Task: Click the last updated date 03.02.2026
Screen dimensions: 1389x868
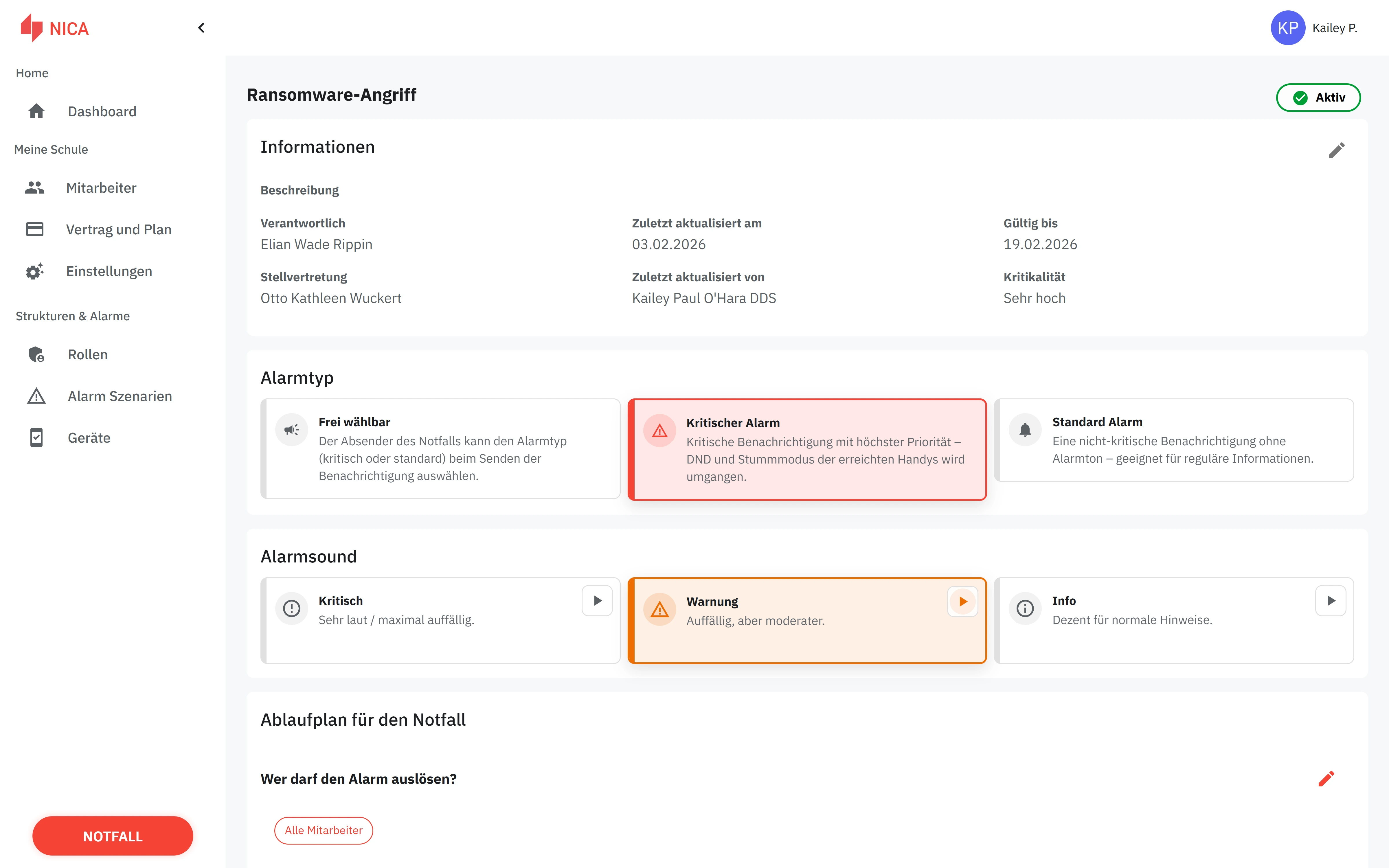Action: click(669, 244)
